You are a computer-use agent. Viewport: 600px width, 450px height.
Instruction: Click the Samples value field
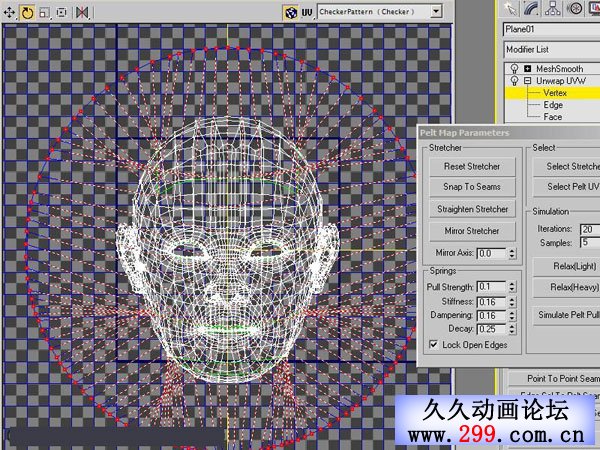click(590, 243)
